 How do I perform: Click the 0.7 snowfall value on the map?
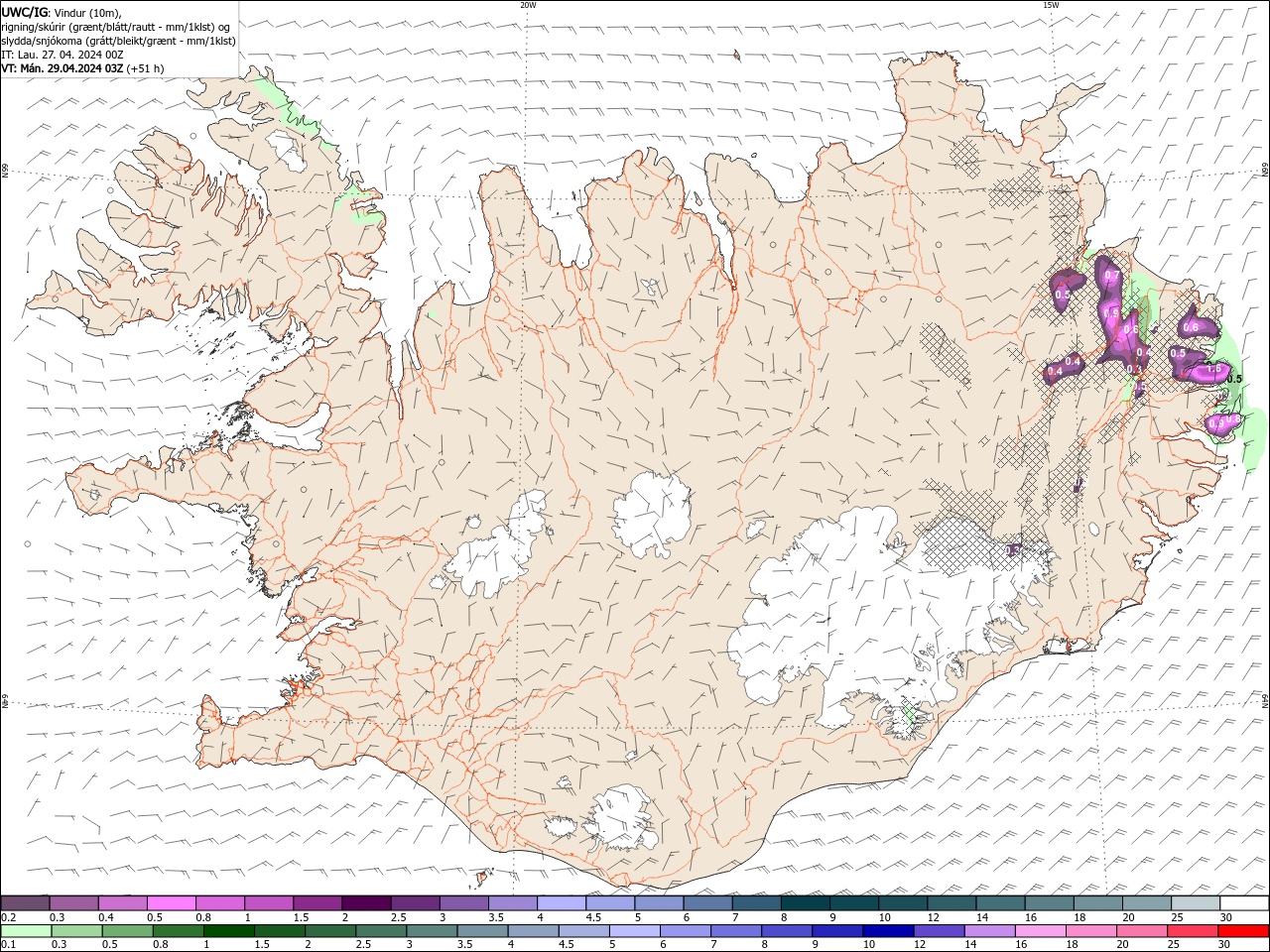[x=1112, y=276]
